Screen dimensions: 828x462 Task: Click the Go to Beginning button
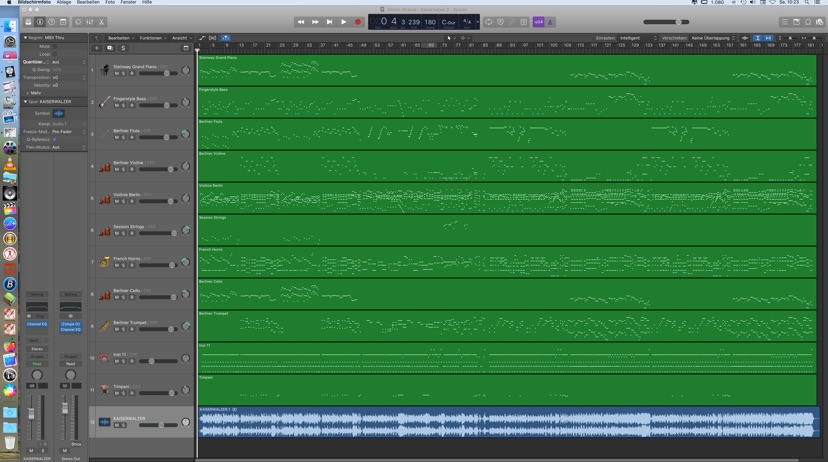tap(330, 22)
